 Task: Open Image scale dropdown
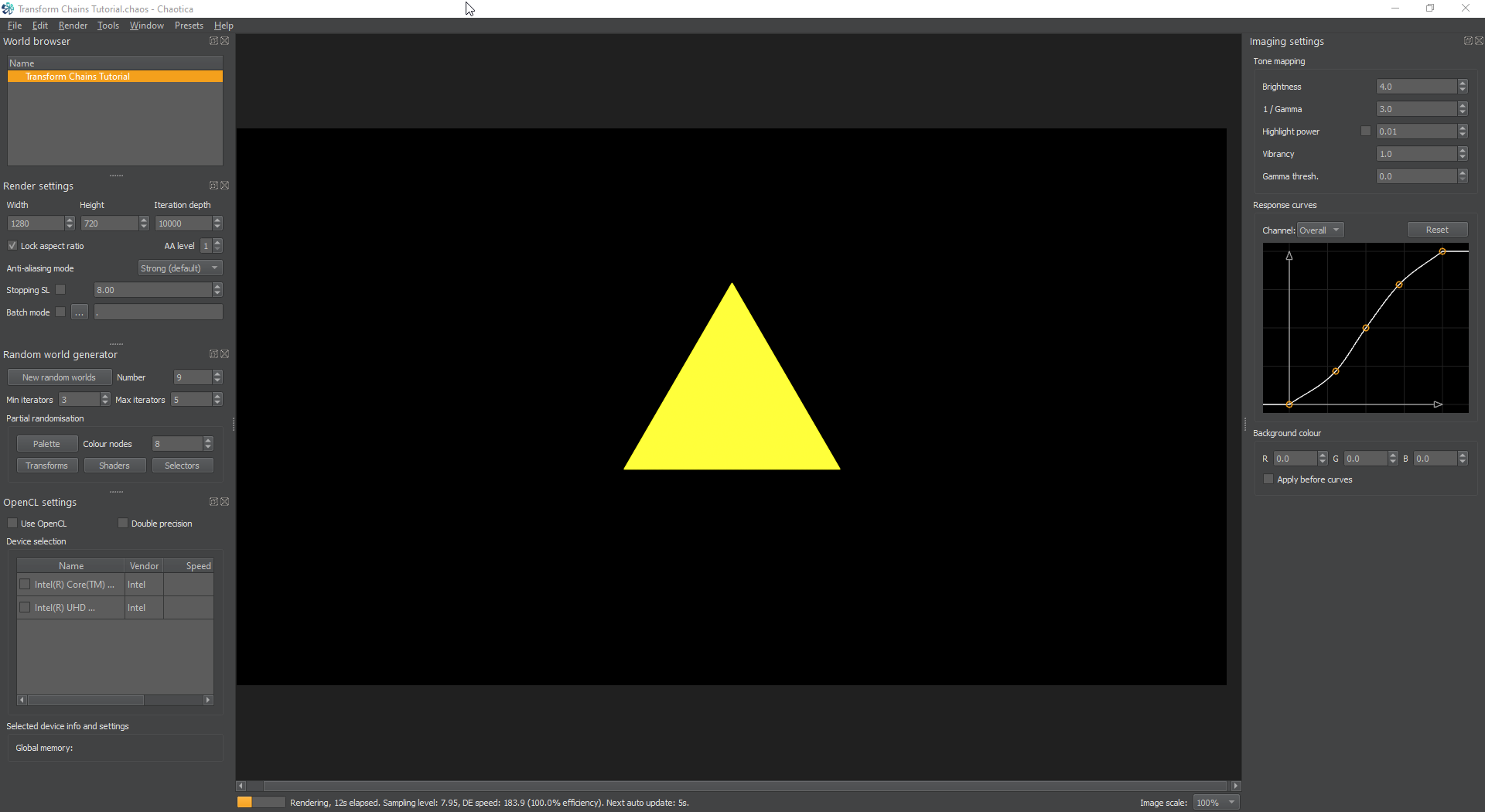pos(1216,803)
